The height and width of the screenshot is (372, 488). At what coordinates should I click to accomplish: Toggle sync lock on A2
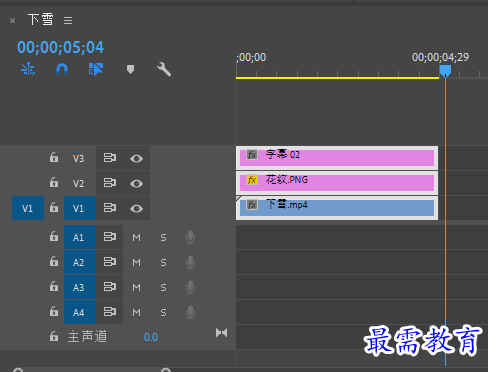point(110,262)
